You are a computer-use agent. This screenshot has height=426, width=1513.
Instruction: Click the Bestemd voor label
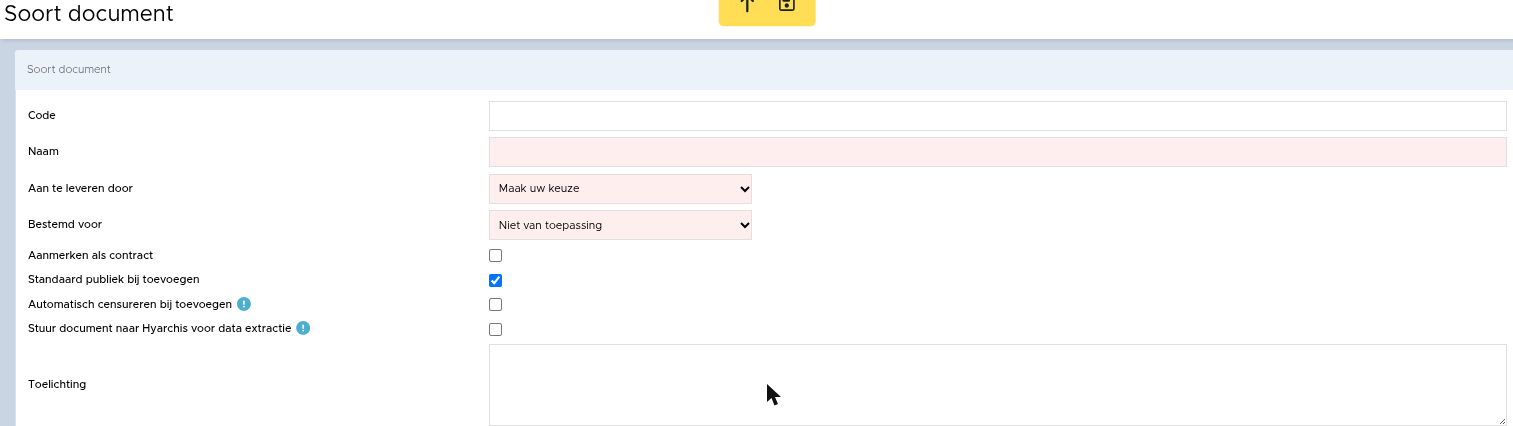(x=65, y=224)
